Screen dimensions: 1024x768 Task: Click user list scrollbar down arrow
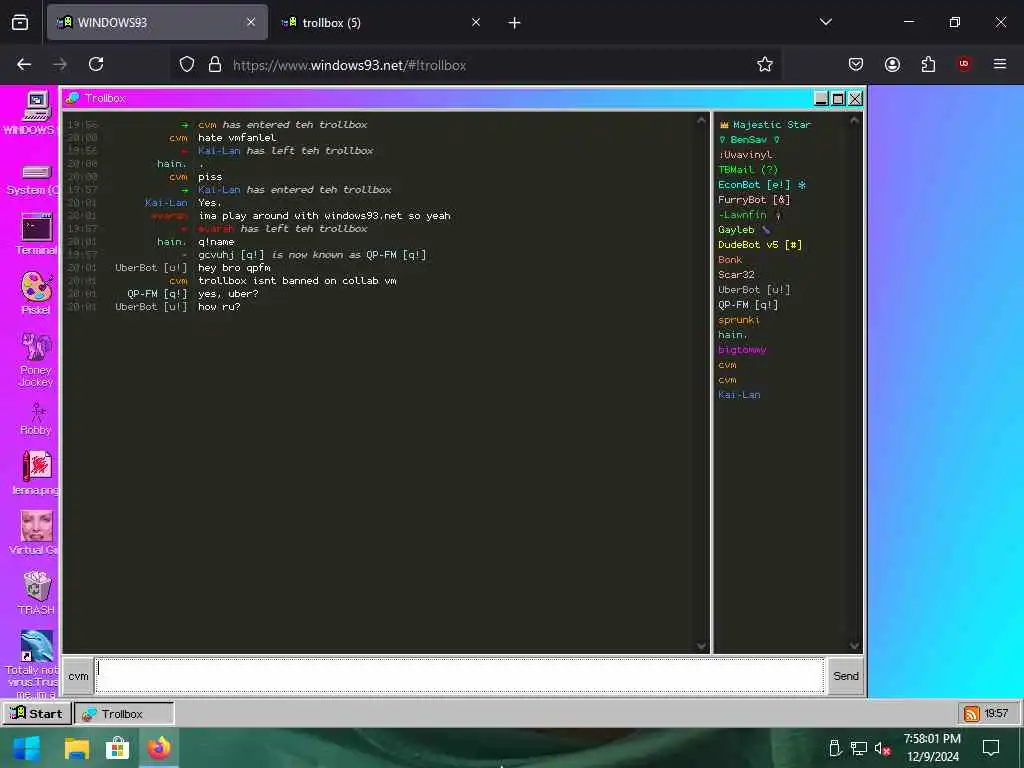(854, 646)
